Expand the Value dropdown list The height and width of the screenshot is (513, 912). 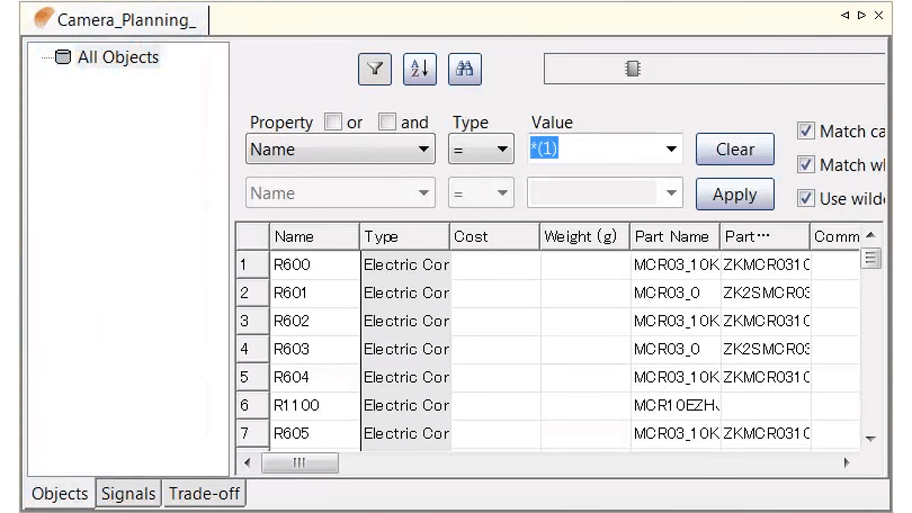click(671, 150)
